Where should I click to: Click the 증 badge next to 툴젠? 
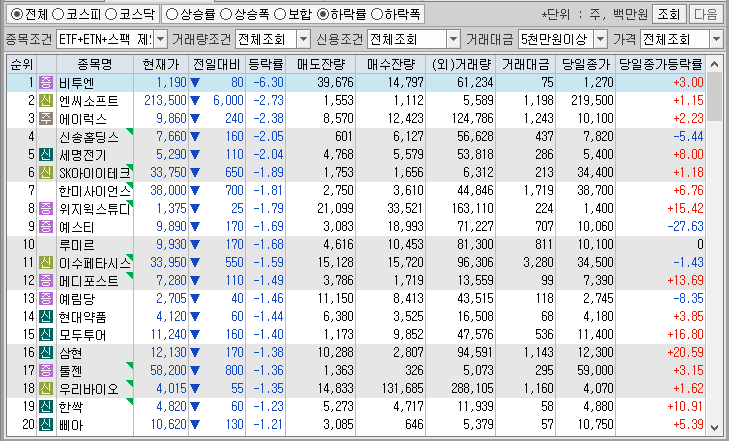point(46,370)
